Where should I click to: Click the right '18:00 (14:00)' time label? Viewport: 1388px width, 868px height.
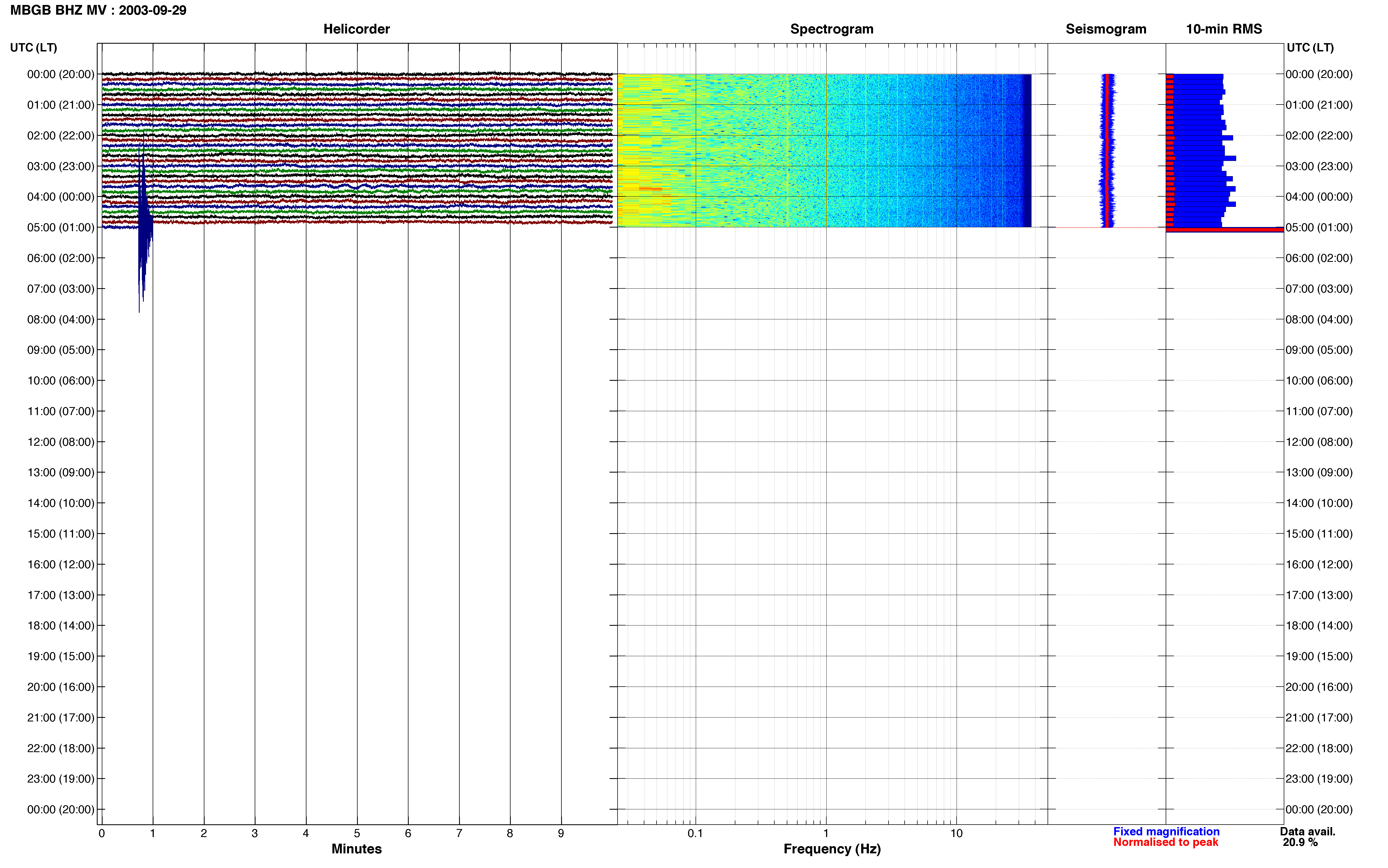[x=1319, y=626]
